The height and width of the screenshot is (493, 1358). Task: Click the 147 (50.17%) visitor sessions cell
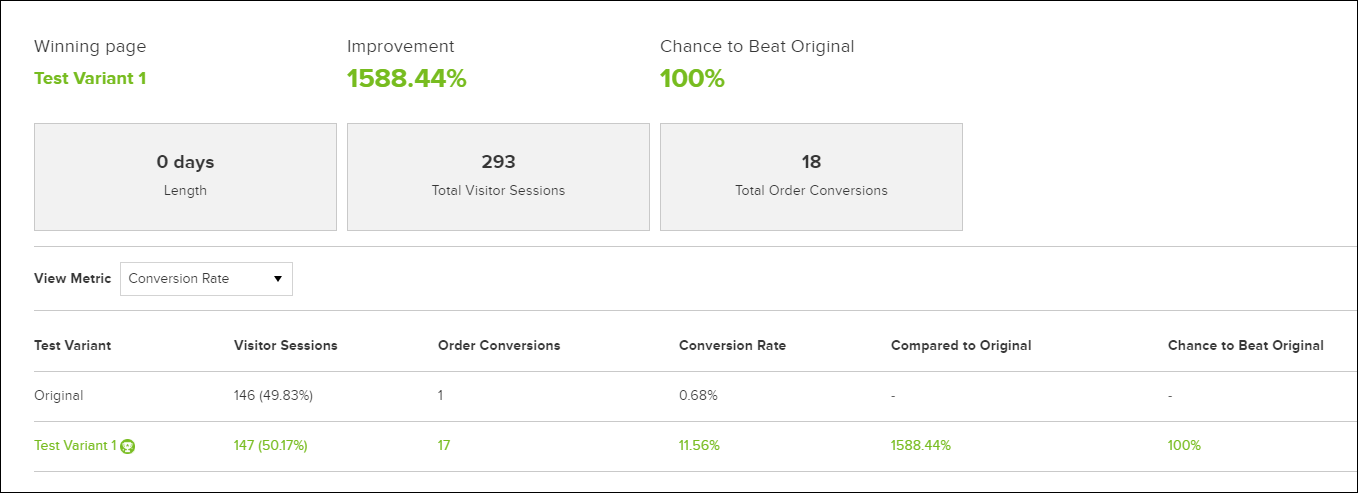pos(271,446)
